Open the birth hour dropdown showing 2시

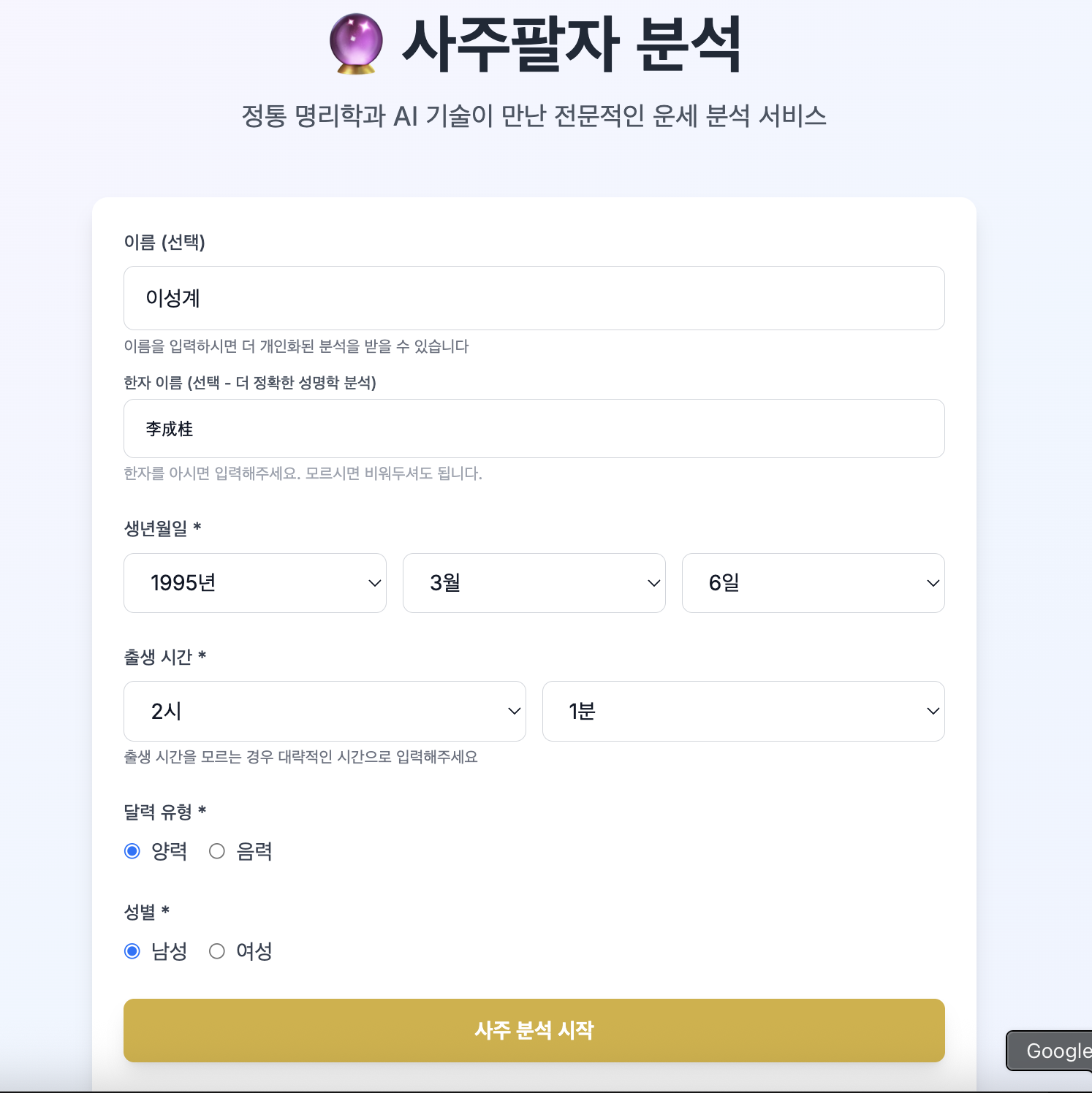coord(325,710)
